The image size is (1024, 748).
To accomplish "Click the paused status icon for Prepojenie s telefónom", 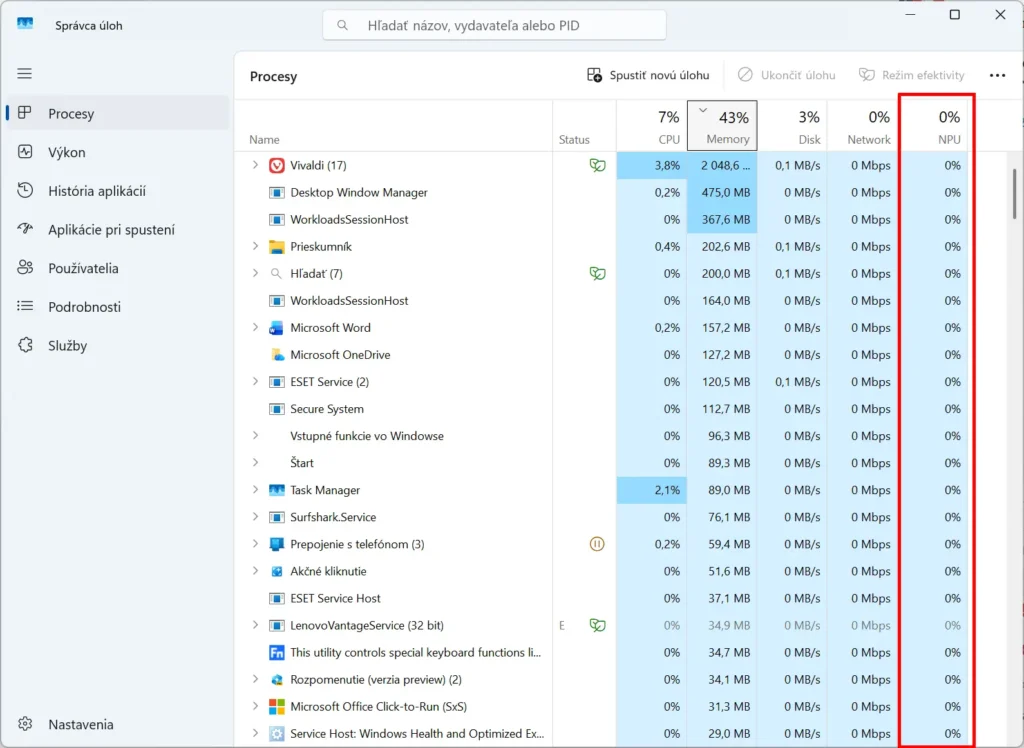I will 597,544.
